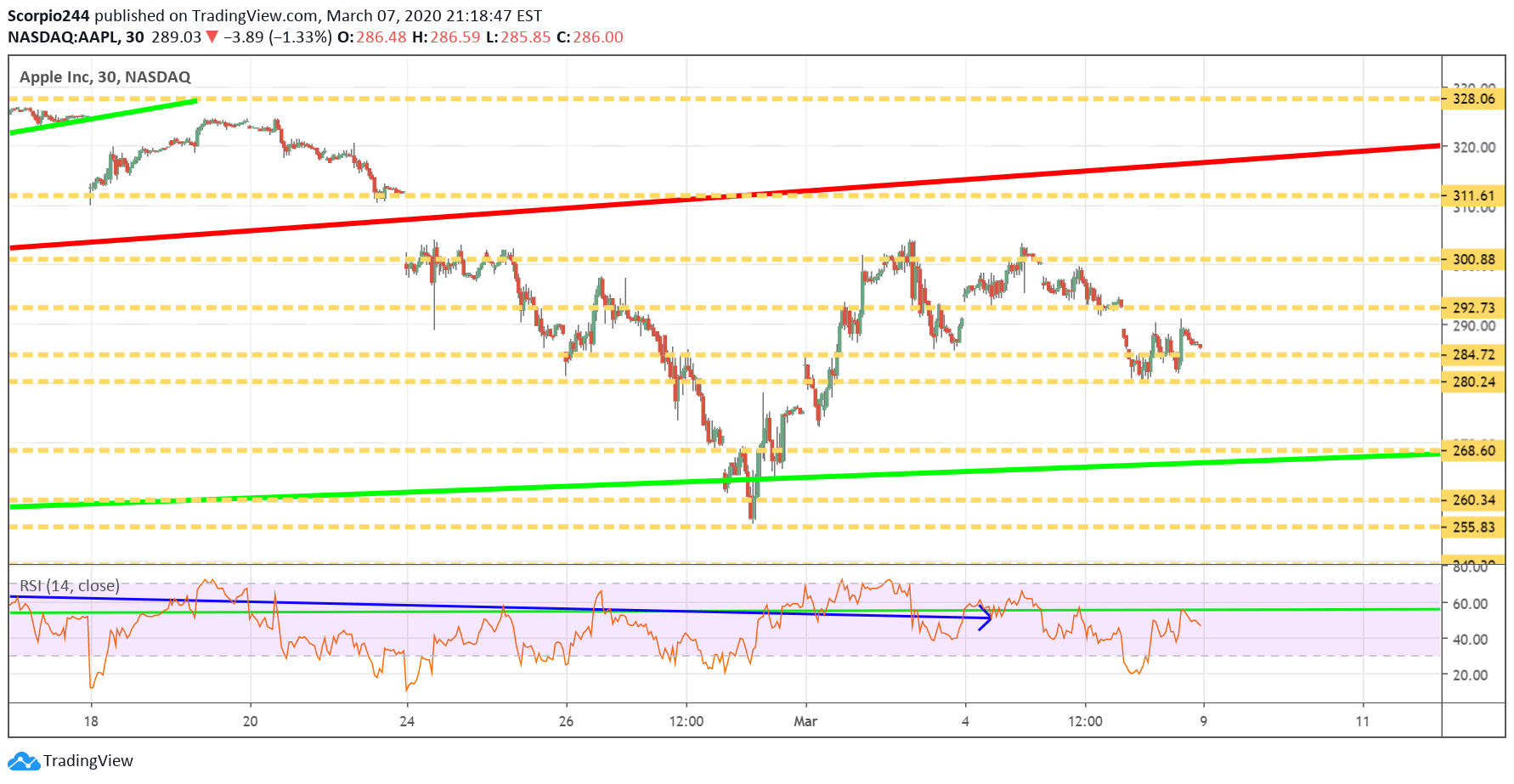1514x784 pixels.
Task: Click the 320.00 price axis value
Action: [1474, 147]
